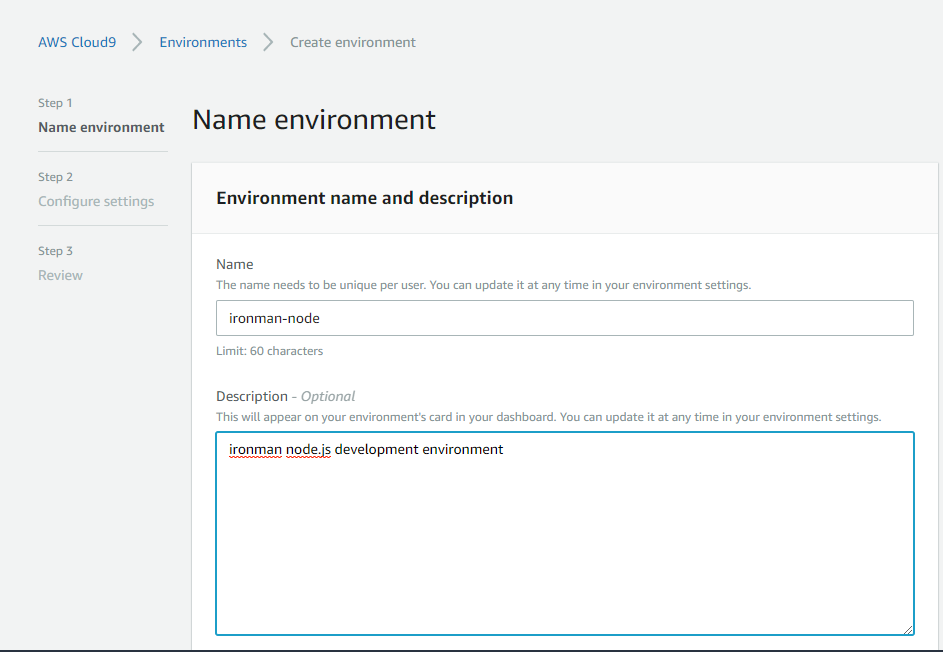Click the unique-per-user help text under Name
Screen dimensions: 943x652
click(483, 285)
